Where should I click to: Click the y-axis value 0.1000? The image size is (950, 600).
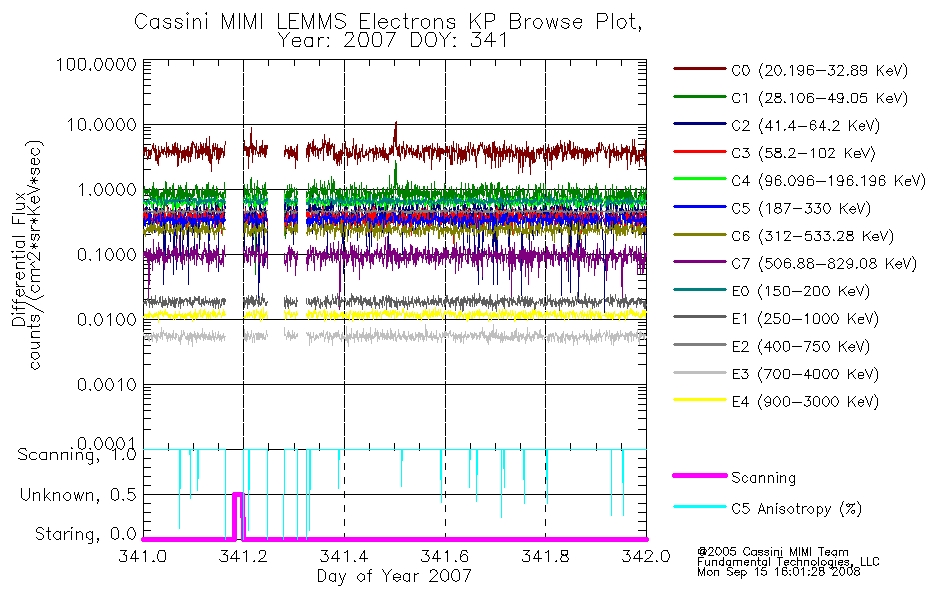tap(107, 255)
